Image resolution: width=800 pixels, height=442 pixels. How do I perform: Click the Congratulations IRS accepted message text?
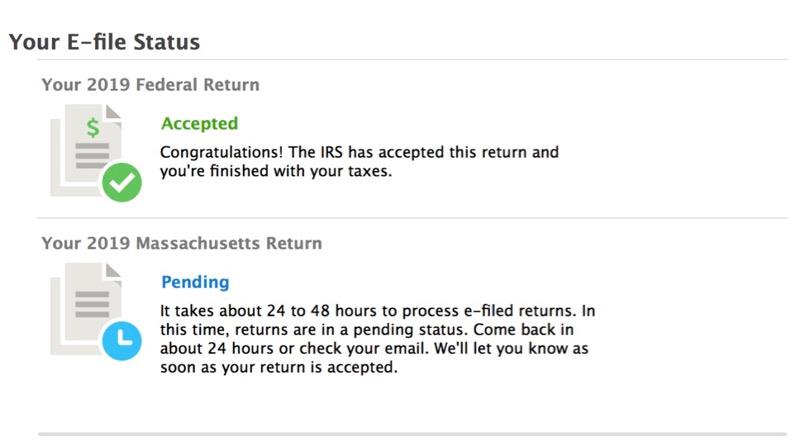[359, 161]
